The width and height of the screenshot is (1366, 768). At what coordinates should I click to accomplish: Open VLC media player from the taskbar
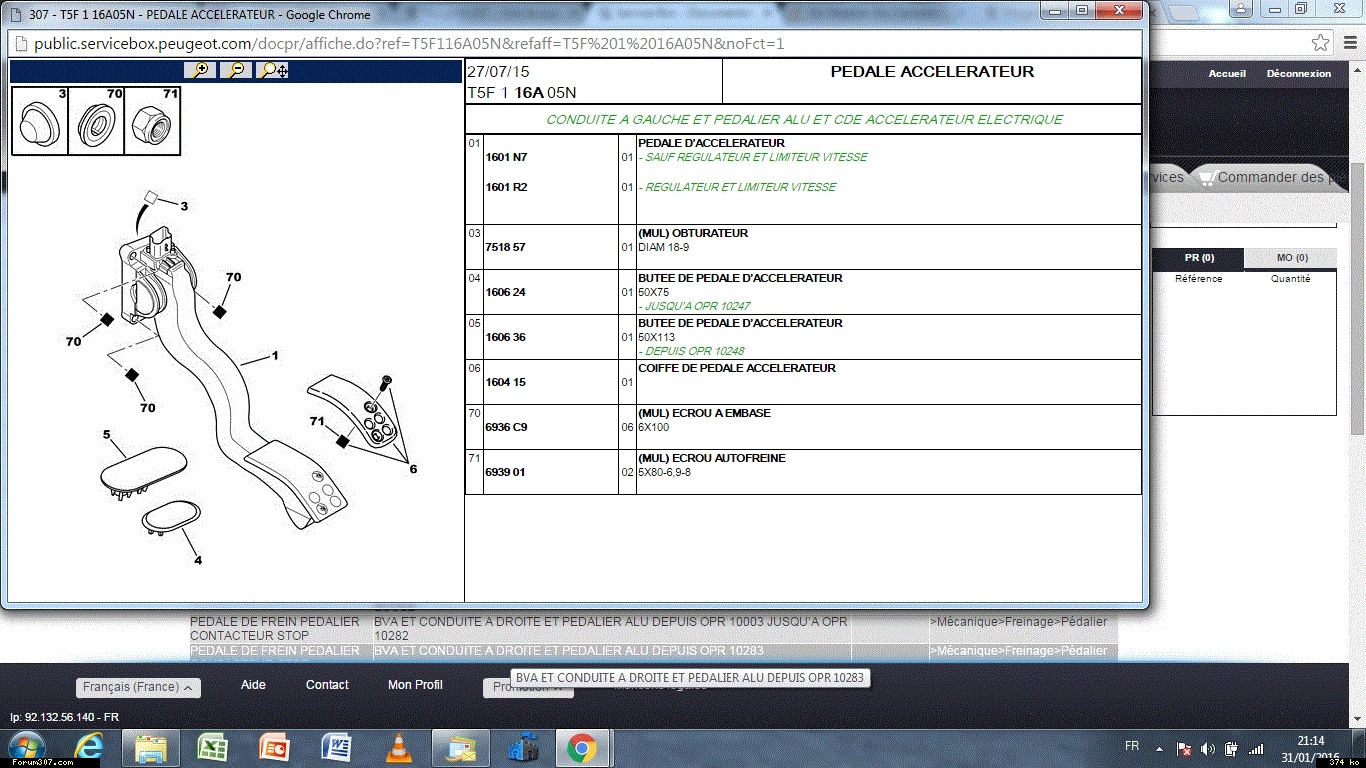pos(399,747)
